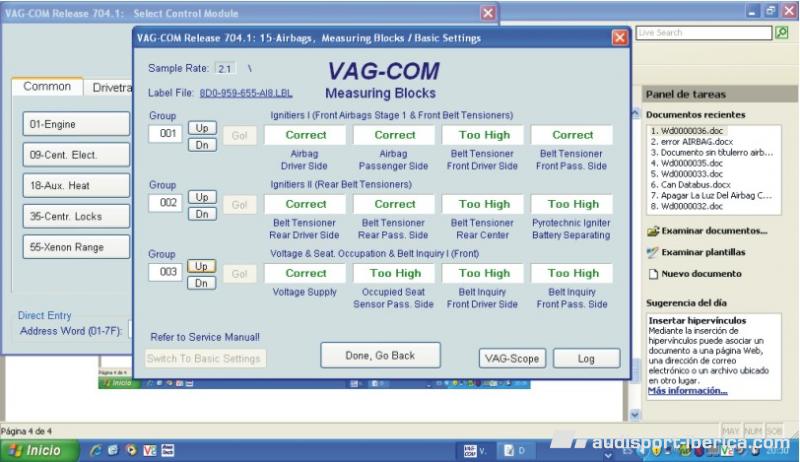Click the Examinar plantillas icon
Screen dimensions: 800x462
[x=653, y=252]
